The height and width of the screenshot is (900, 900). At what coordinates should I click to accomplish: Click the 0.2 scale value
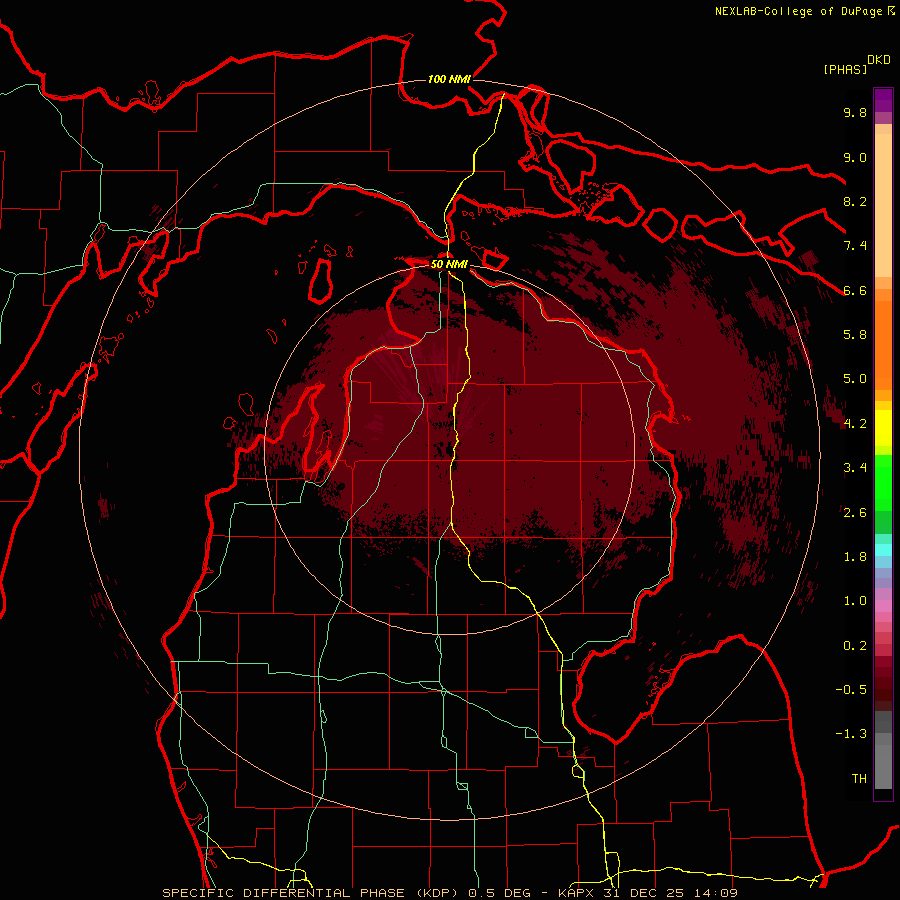[855, 646]
